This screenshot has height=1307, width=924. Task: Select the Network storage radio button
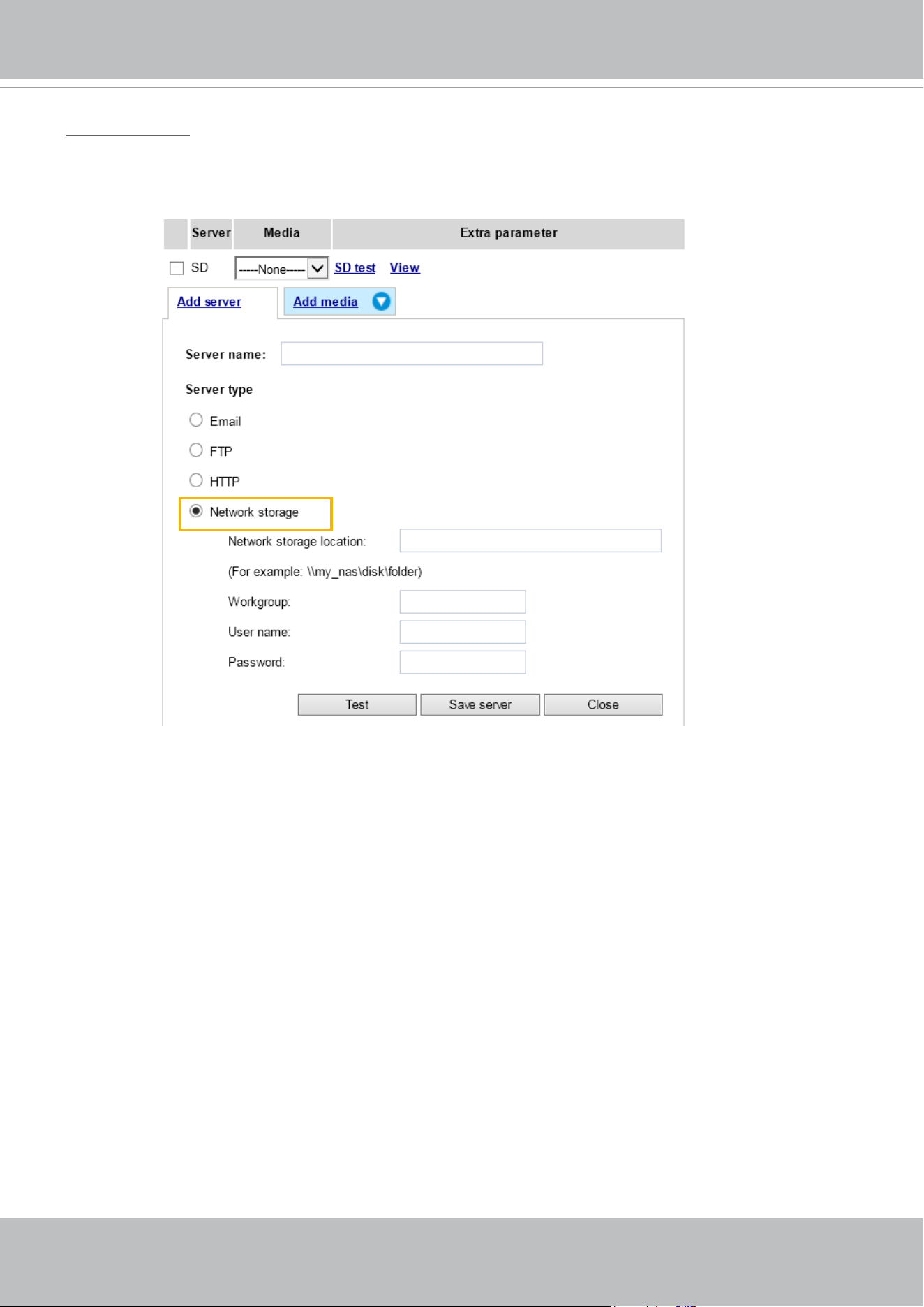pos(196,511)
